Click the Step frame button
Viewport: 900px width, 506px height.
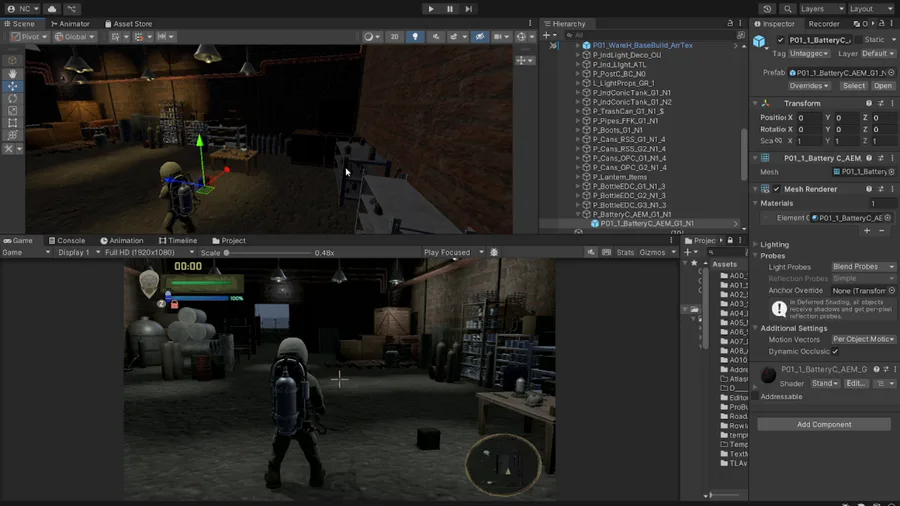tap(469, 9)
